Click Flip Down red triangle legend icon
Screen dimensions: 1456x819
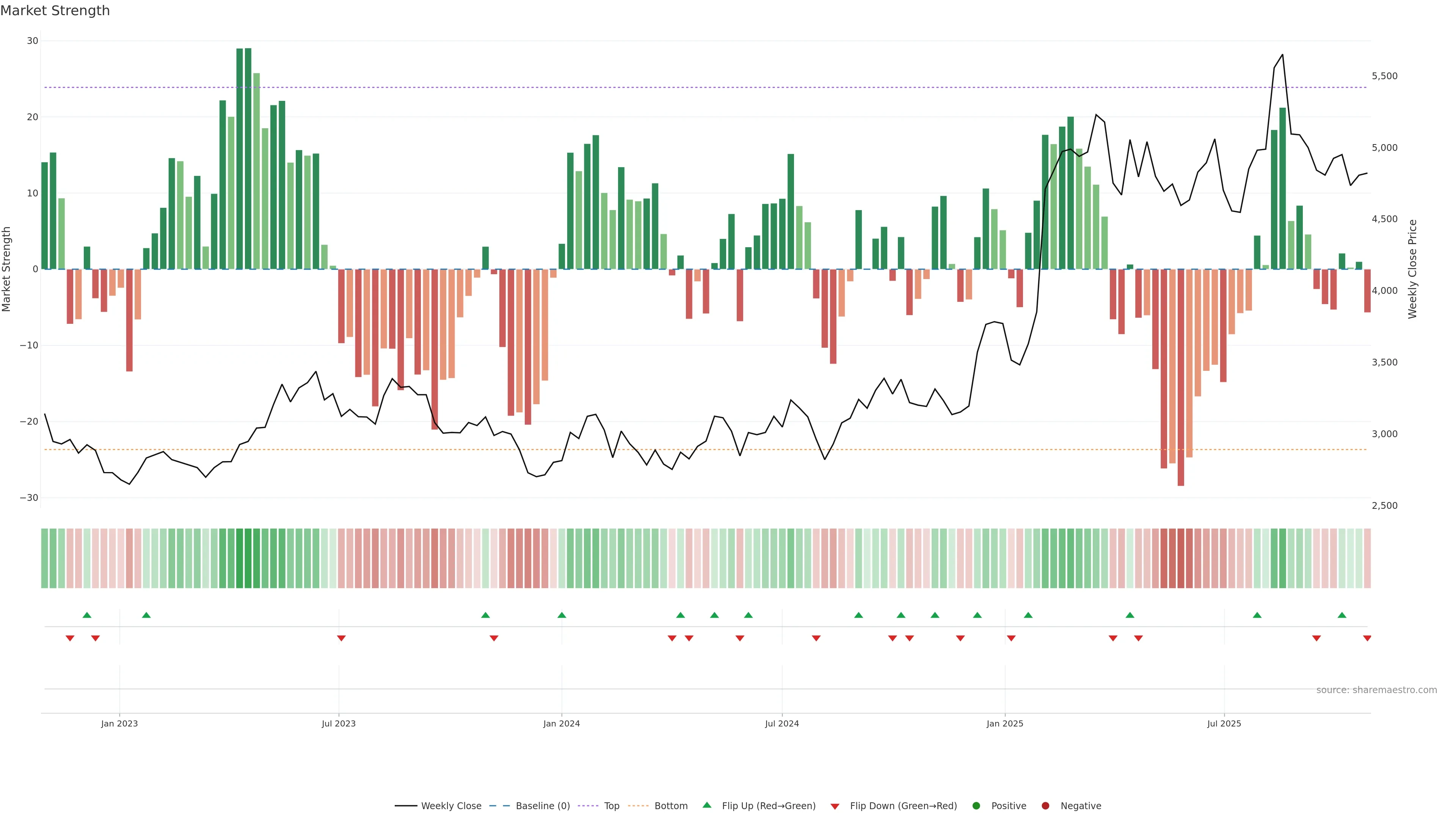(835, 806)
